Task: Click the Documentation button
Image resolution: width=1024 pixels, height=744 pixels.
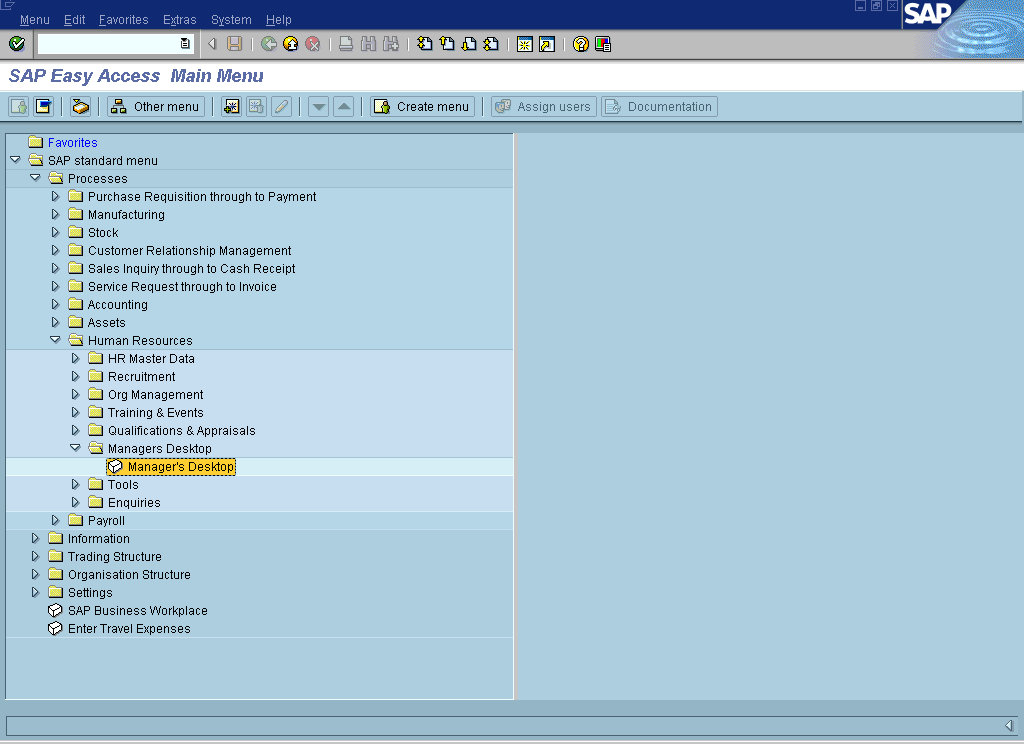Action: [x=660, y=106]
